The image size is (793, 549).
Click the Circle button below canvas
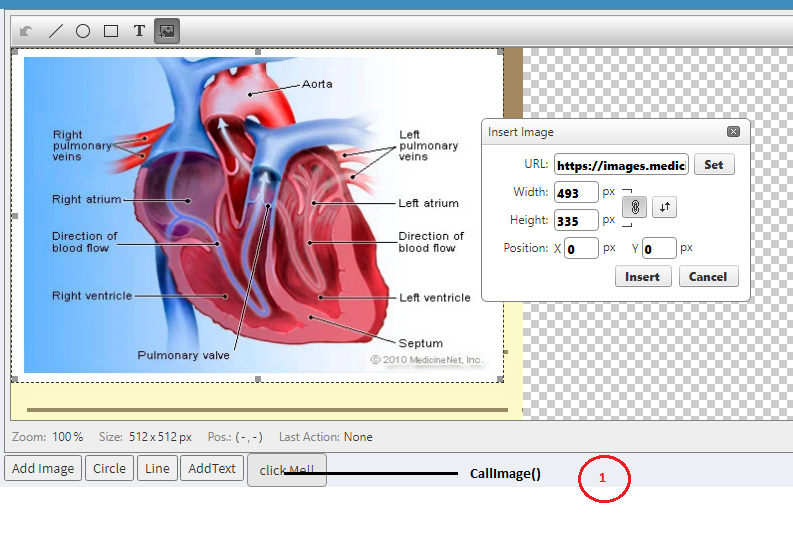tap(109, 469)
